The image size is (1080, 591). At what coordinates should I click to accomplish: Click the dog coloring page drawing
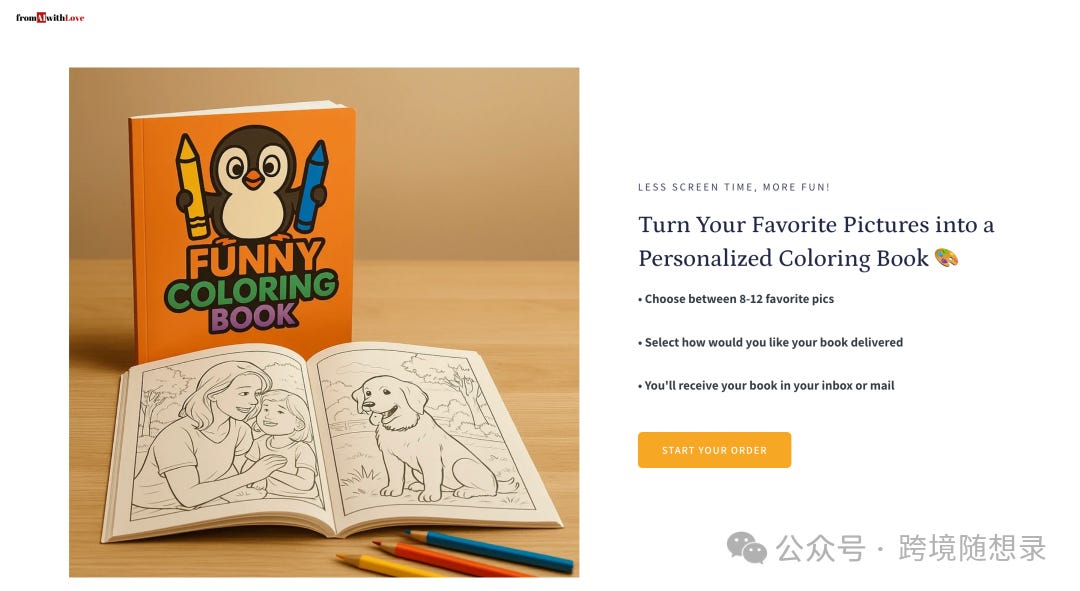click(424, 434)
